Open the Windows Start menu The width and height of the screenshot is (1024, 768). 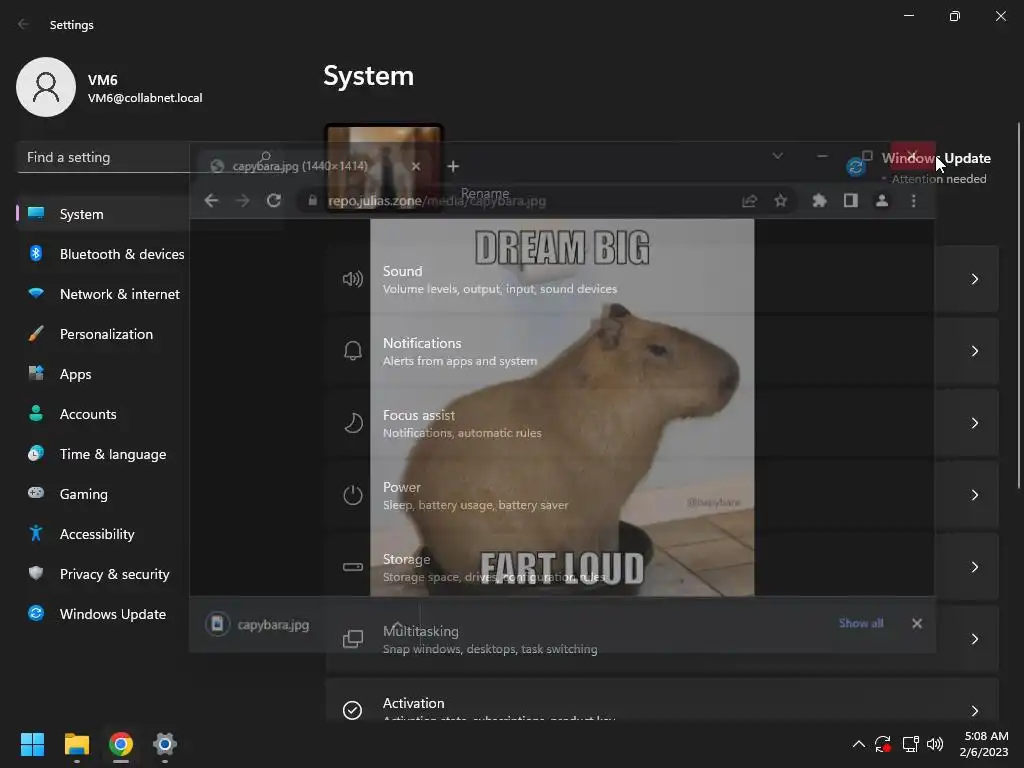point(32,744)
